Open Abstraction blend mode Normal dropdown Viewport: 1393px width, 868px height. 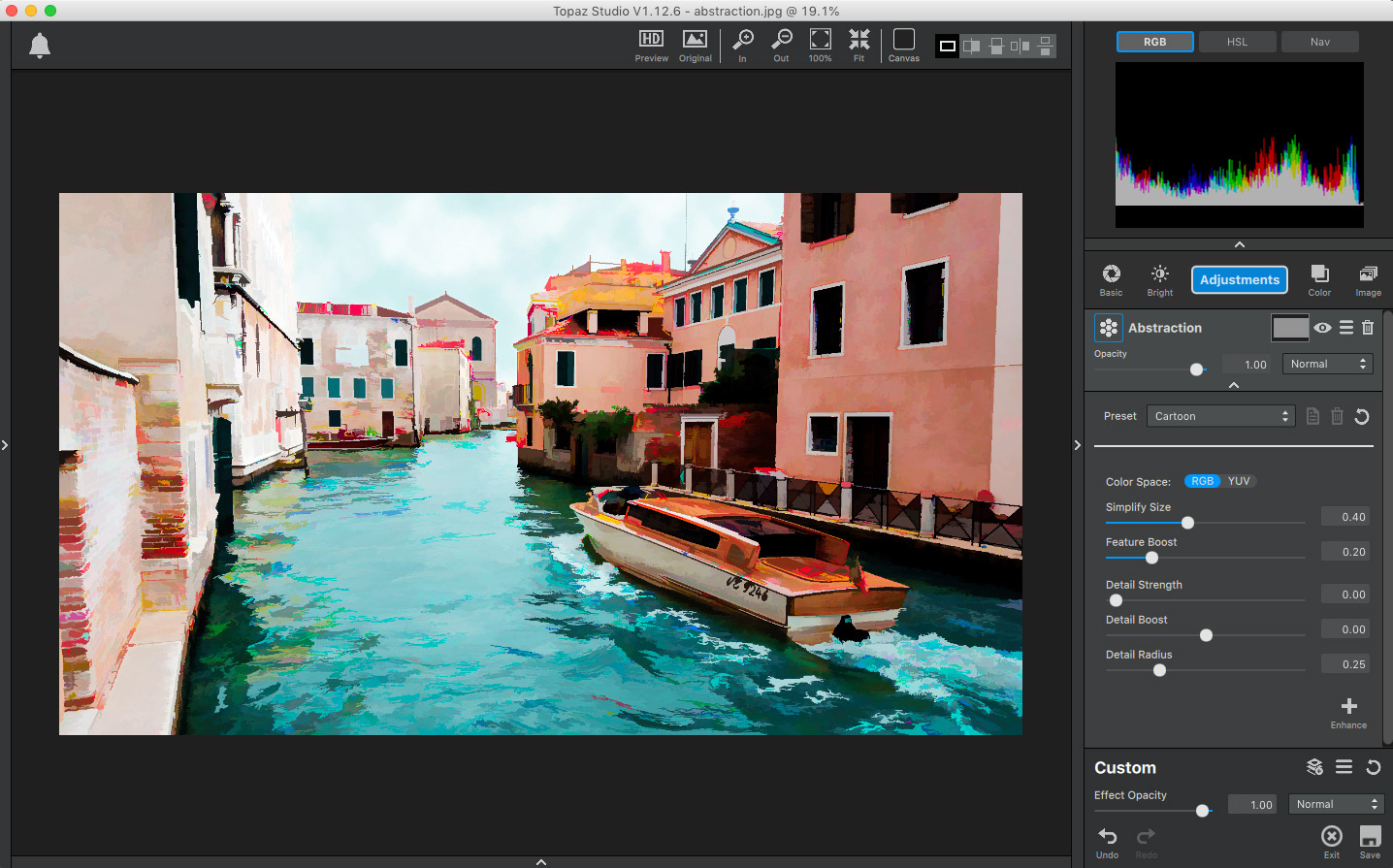click(x=1327, y=364)
